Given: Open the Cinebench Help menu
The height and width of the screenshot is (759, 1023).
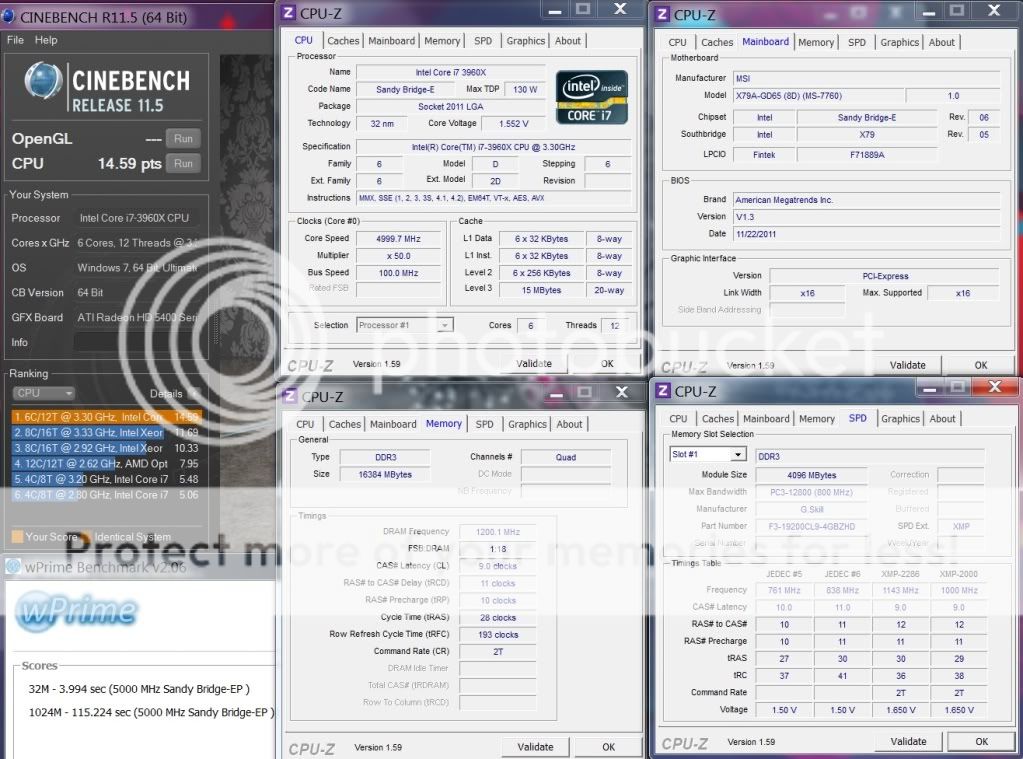Looking at the screenshot, I should pyautogui.click(x=46, y=40).
